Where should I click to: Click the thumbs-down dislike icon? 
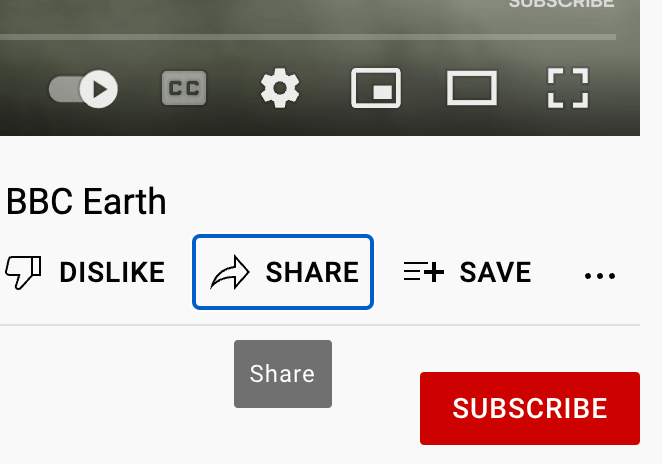(23, 272)
